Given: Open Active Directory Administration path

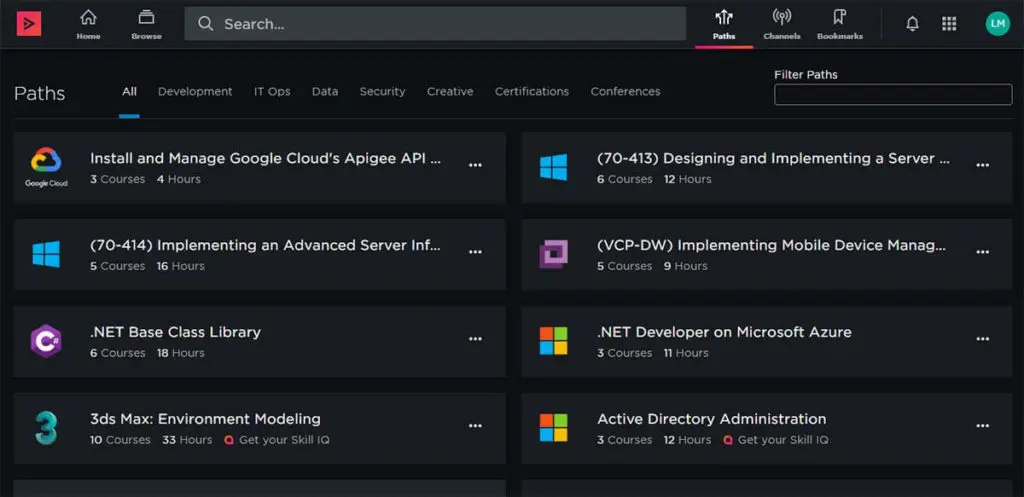Looking at the screenshot, I should (711, 419).
